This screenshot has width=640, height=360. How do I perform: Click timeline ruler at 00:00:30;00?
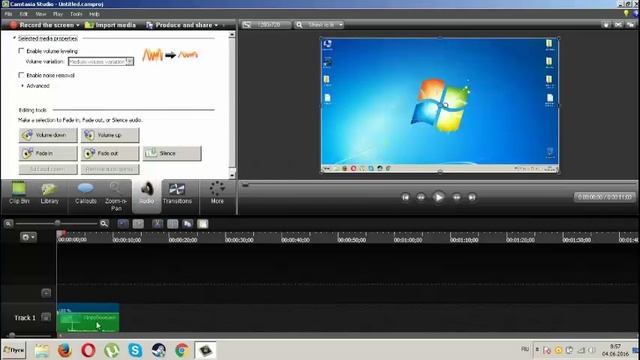(x=239, y=240)
